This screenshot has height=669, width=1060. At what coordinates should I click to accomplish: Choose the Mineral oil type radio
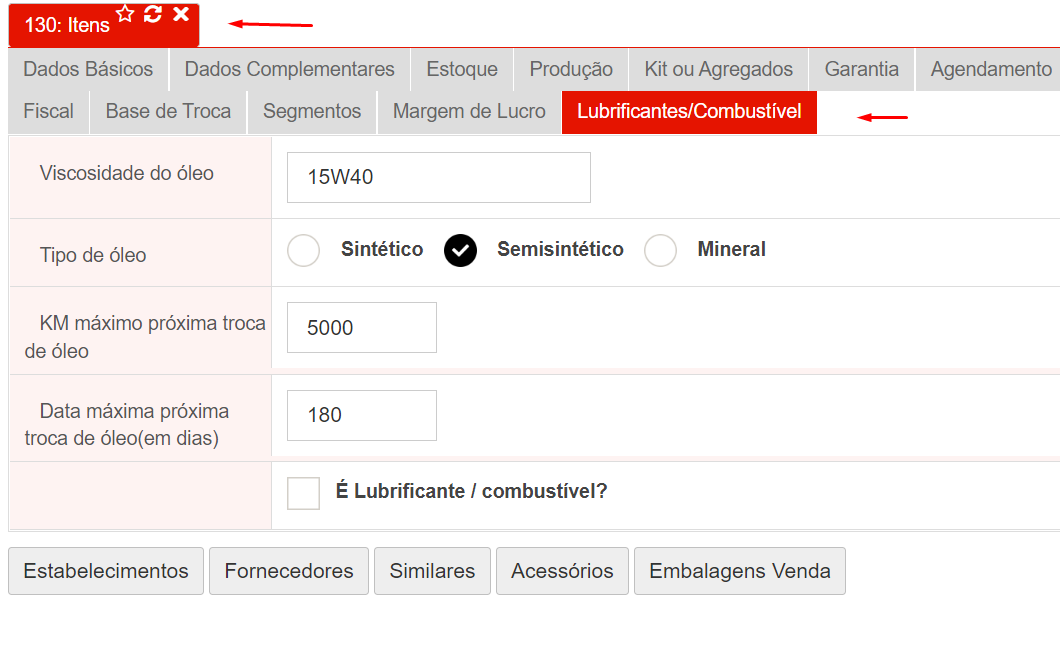[660, 251]
